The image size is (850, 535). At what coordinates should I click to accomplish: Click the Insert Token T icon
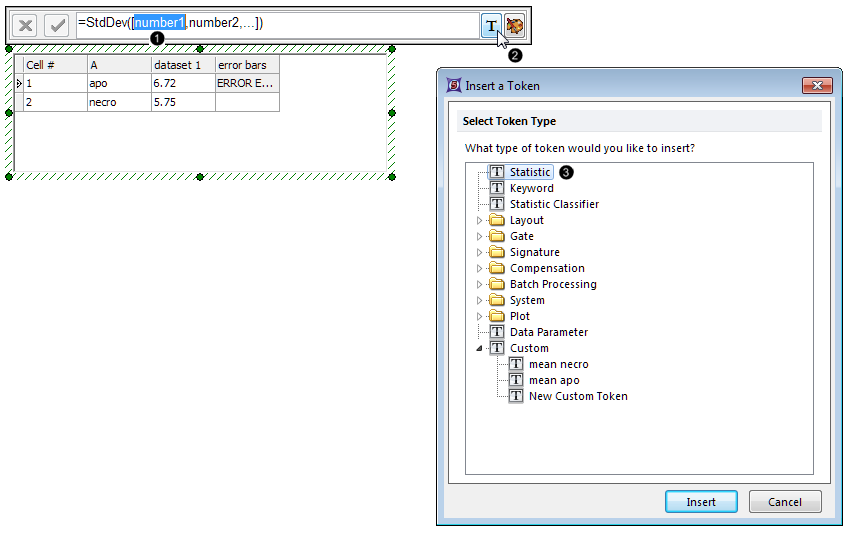pos(491,26)
